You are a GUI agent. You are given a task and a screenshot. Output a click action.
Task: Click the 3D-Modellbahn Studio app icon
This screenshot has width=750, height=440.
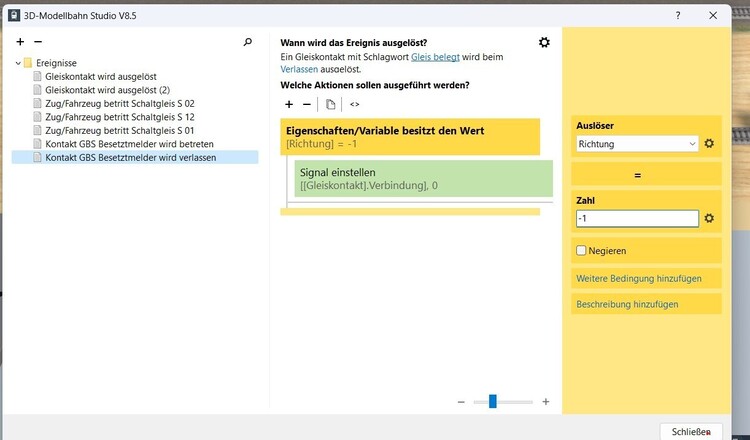click(14, 15)
